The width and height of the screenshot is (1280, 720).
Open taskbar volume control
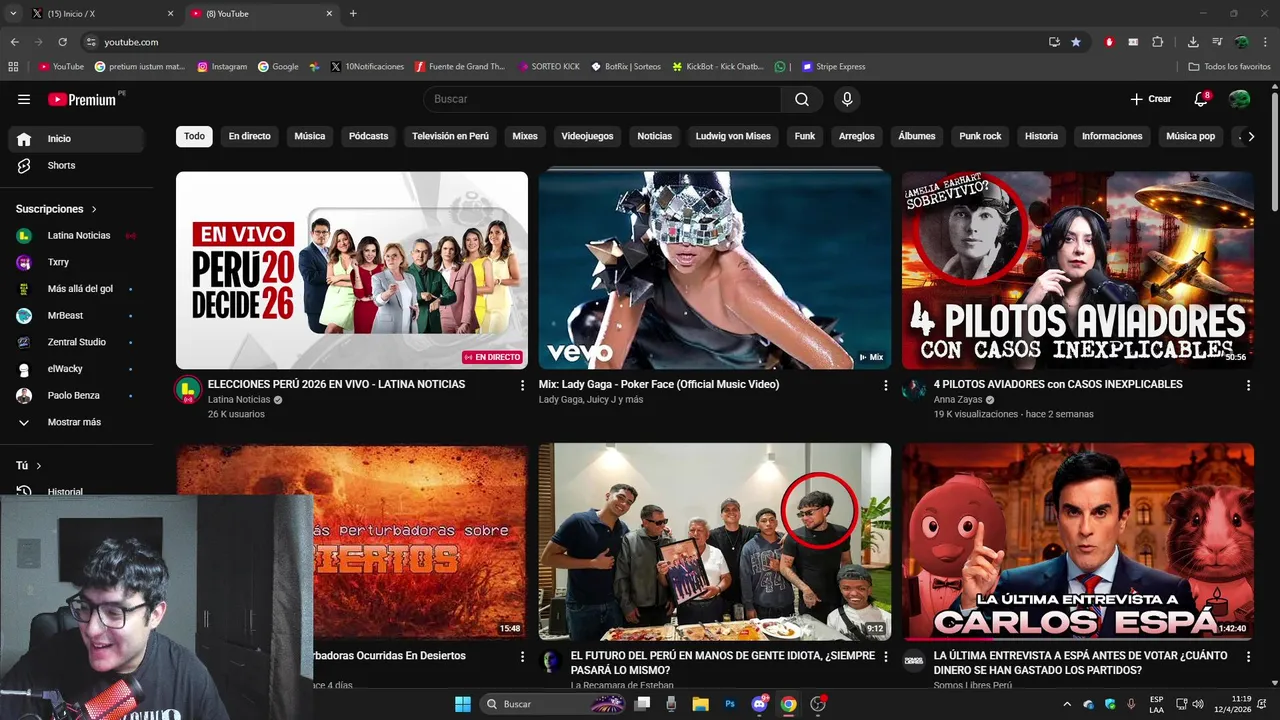(1198, 704)
